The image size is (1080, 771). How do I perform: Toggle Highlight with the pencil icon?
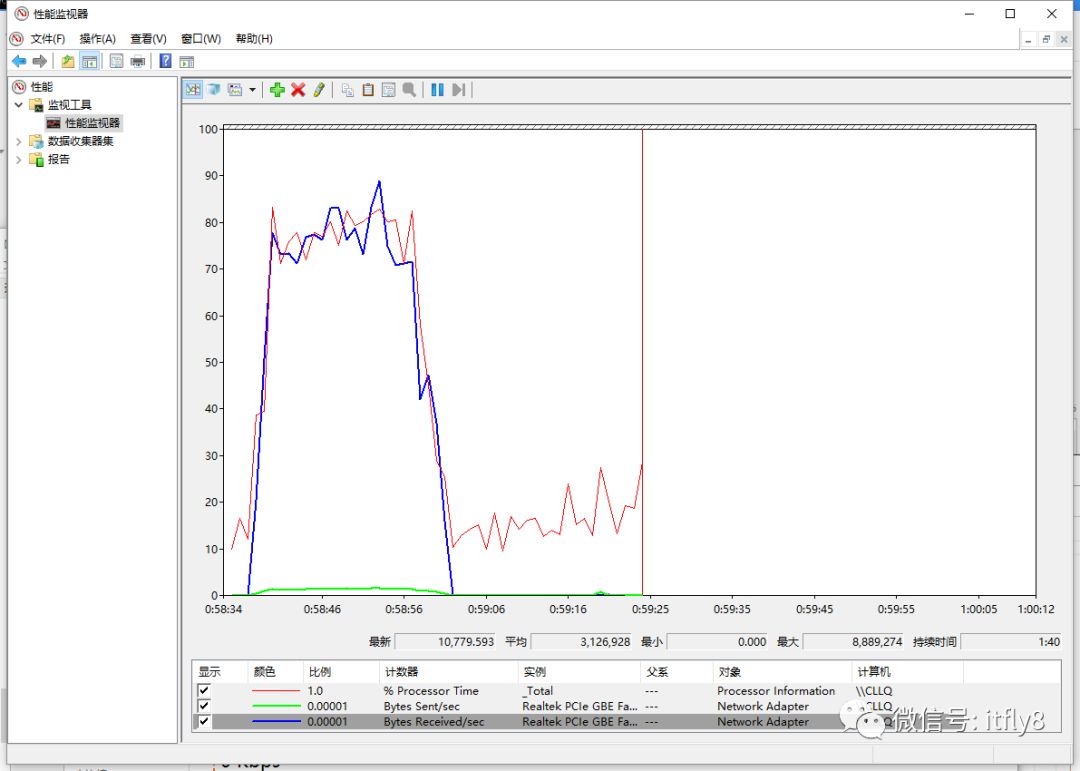[x=319, y=90]
